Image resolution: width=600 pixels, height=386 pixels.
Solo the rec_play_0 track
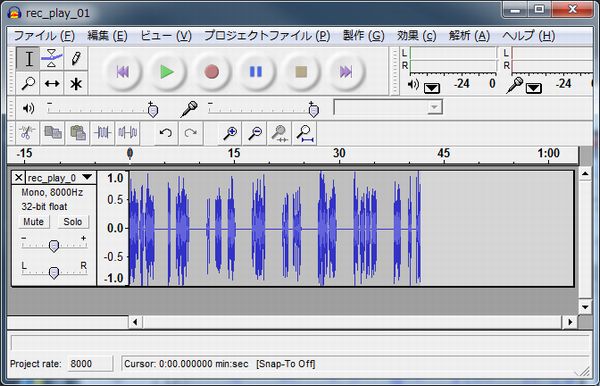[73, 222]
